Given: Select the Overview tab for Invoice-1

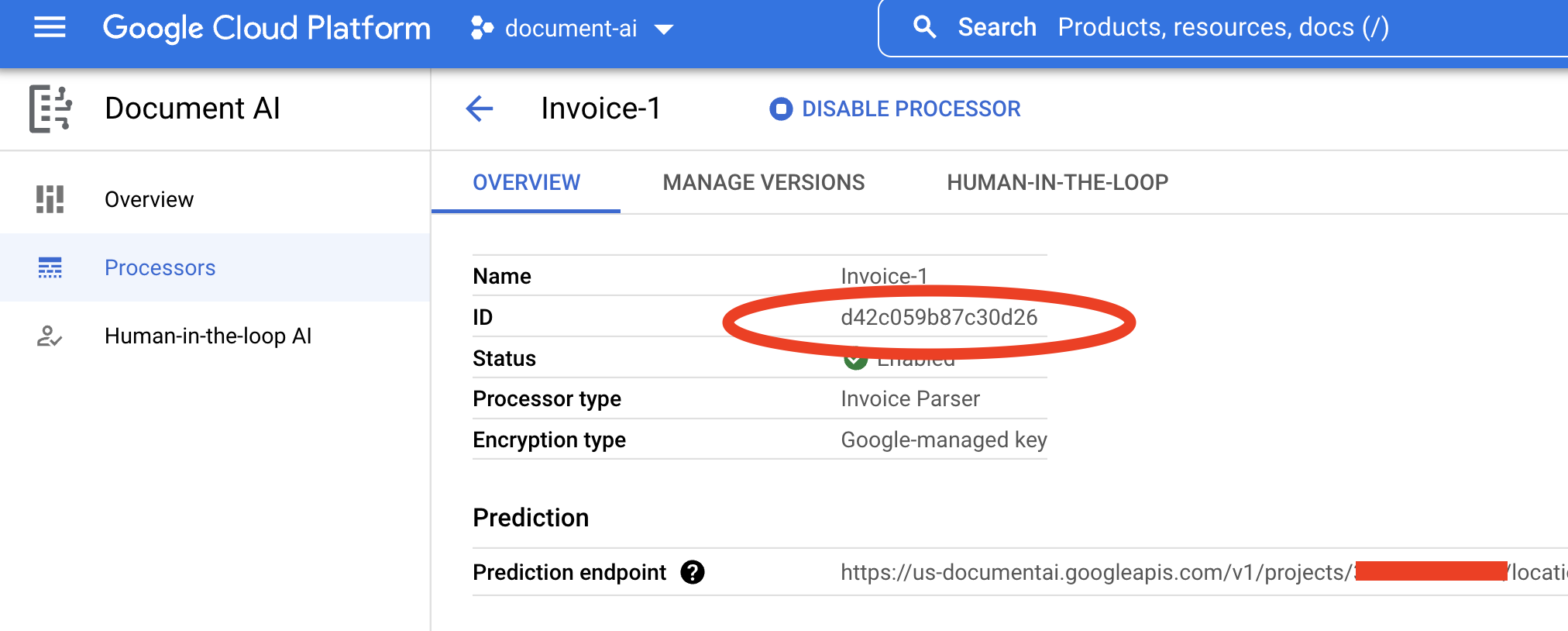Looking at the screenshot, I should pos(526,182).
